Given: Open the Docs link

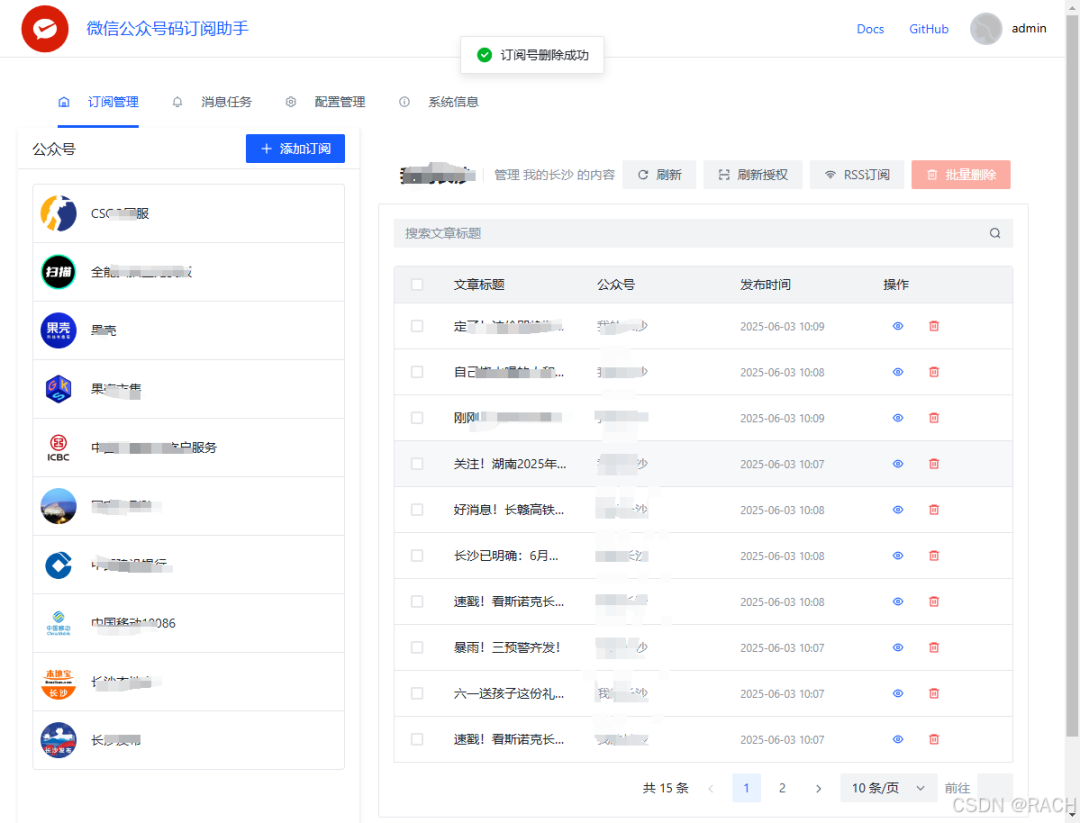Looking at the screenshot, I should tap(870, 29).
